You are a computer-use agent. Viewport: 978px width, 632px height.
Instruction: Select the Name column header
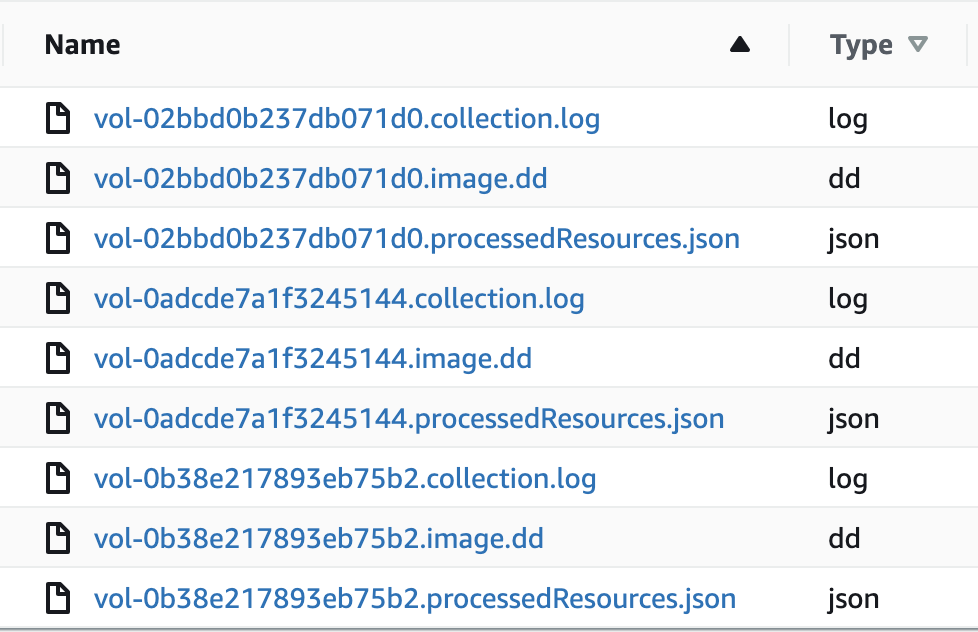click(82, 44)
